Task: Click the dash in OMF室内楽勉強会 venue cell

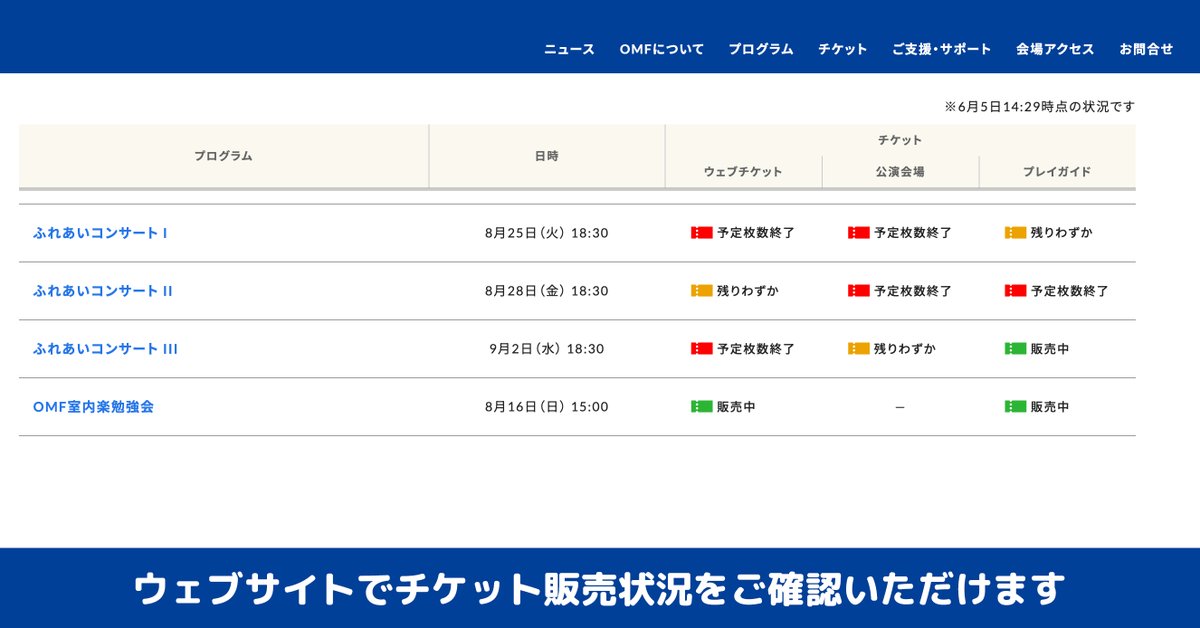Action: pyautogui.click(x=900, y=407)
